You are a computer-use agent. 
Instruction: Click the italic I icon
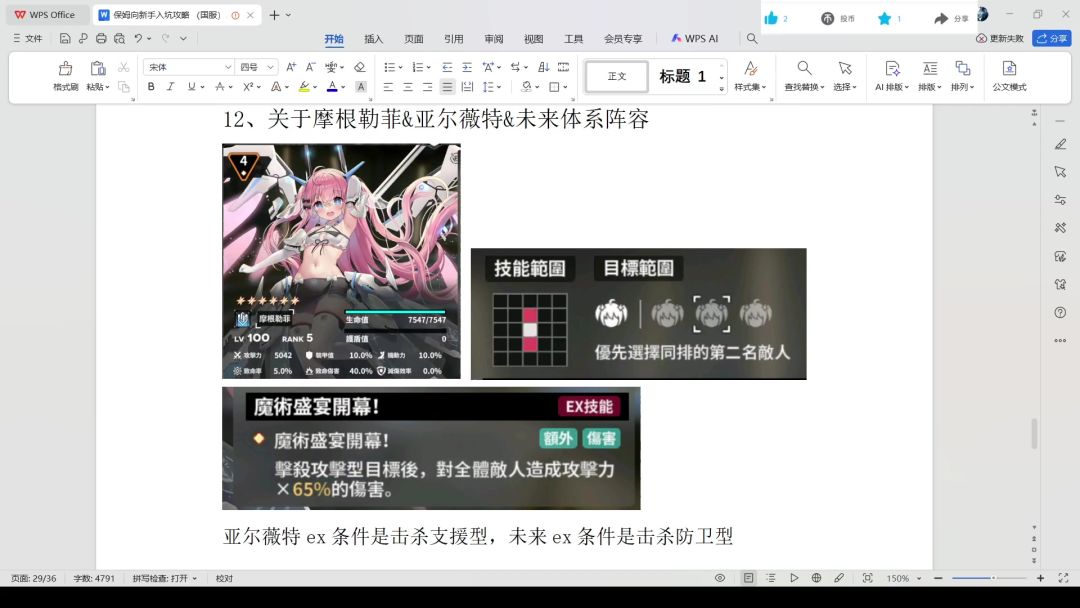click(170, 87)
